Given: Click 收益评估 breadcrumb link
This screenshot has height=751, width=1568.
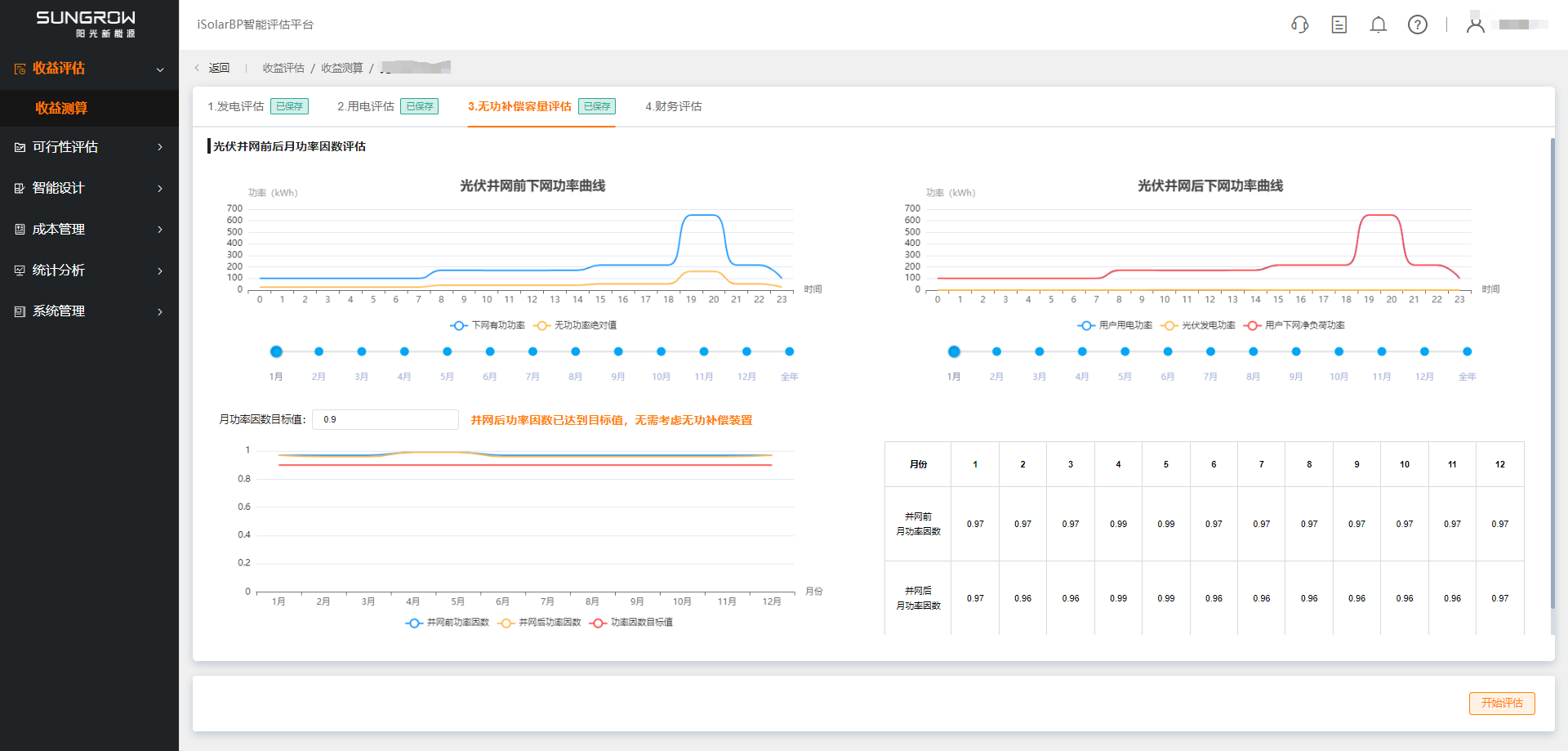Looking at the screenshot, I should [x=283, y=68].
